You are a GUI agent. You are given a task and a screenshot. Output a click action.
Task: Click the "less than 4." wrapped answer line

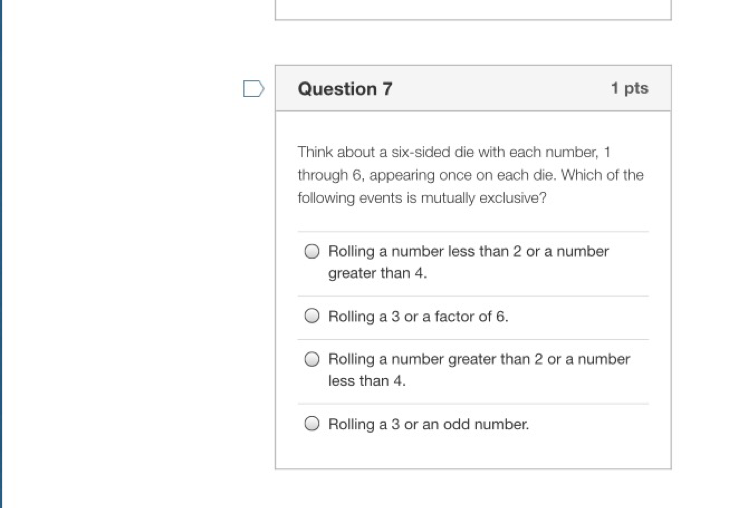point(366,381)
